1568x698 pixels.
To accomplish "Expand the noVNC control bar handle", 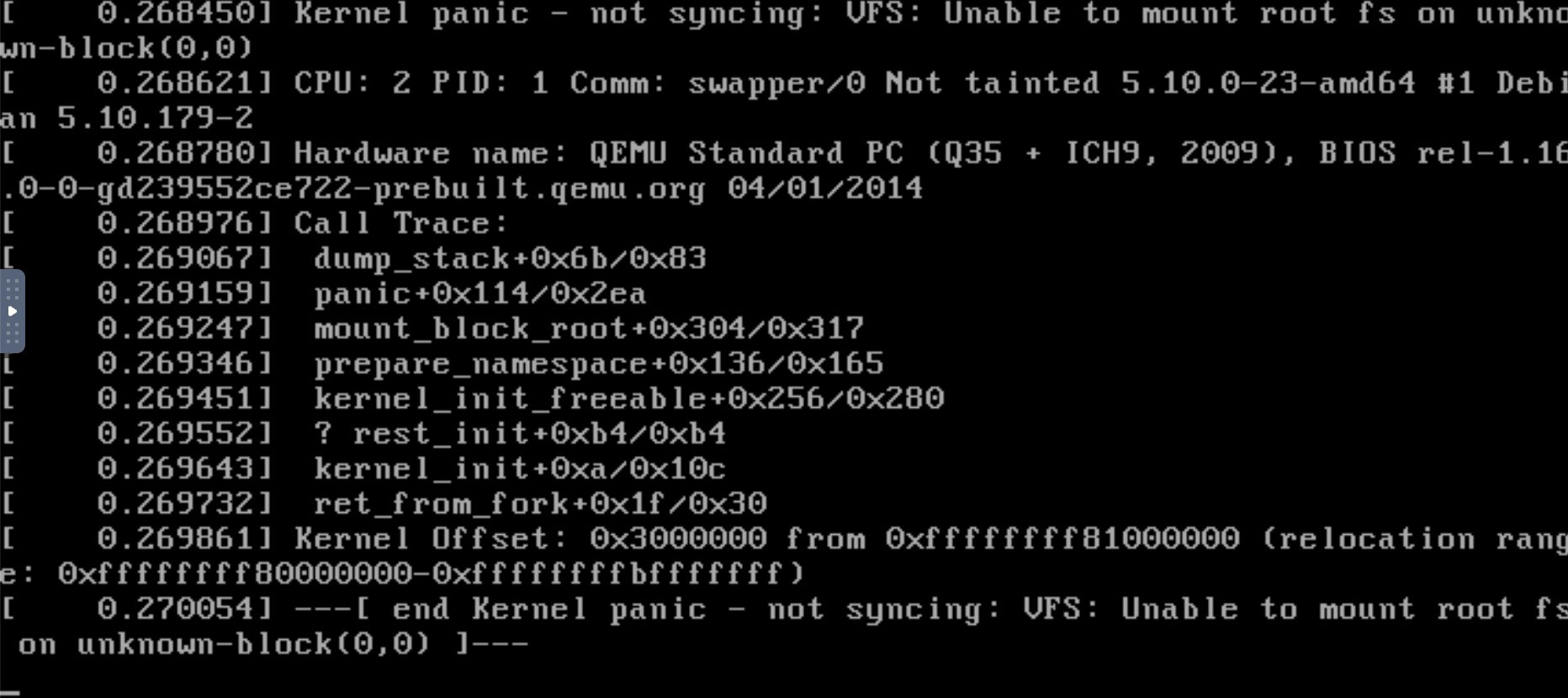I will click(12, 311).
